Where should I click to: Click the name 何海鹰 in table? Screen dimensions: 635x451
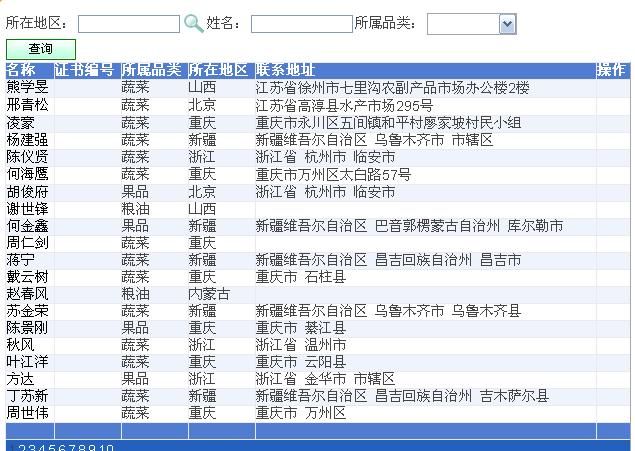(x=27, y=174)
